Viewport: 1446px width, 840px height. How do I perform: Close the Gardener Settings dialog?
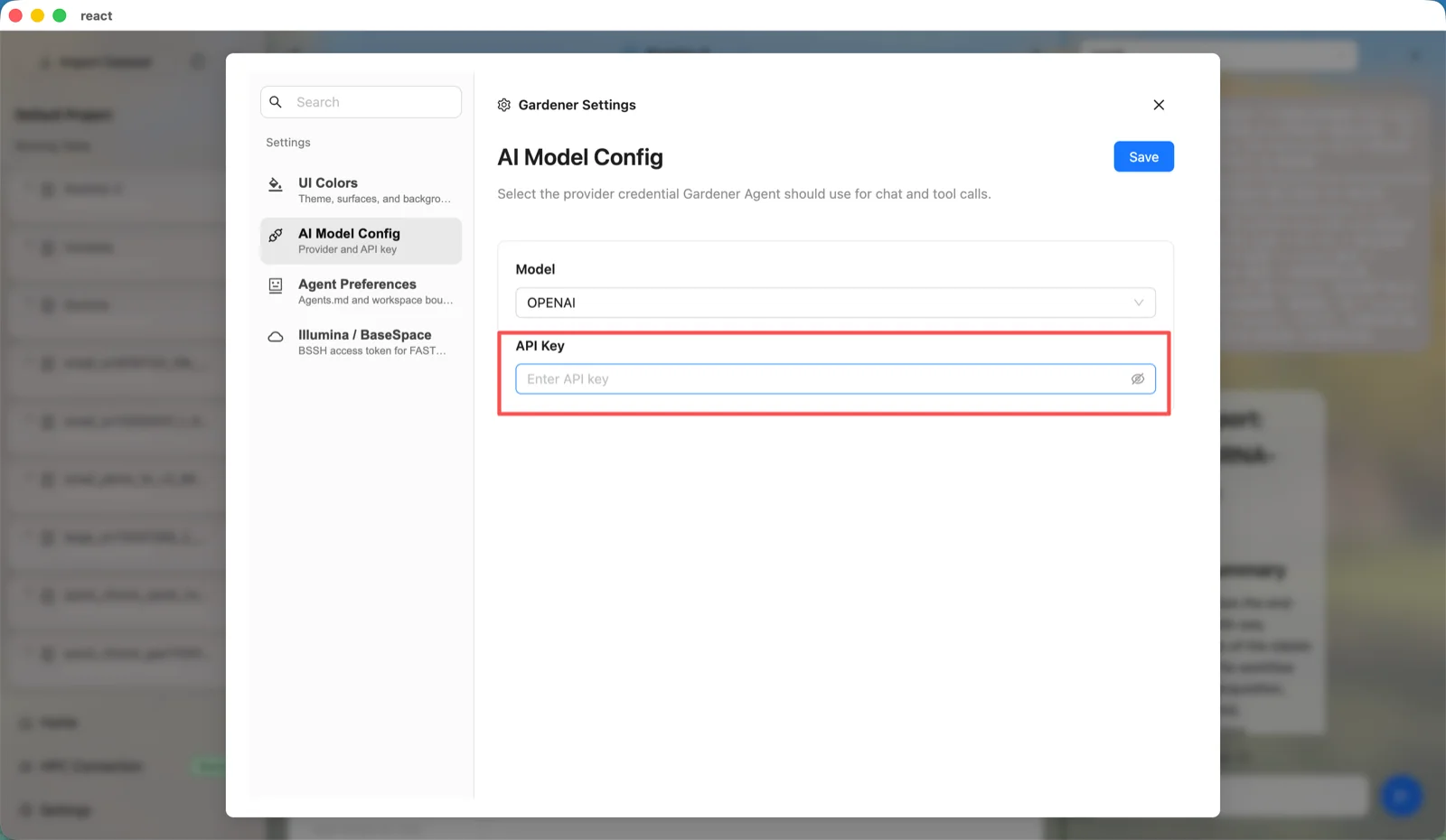[1159, 105]
